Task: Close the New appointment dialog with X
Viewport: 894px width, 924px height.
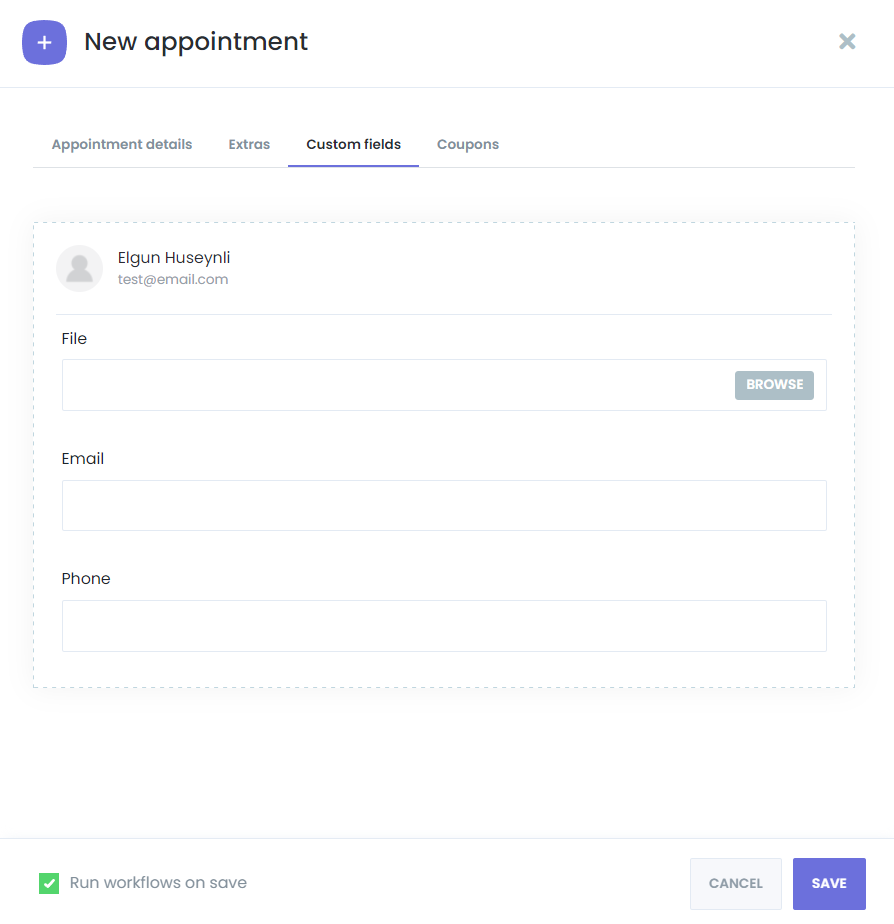Action: (847, 41)
